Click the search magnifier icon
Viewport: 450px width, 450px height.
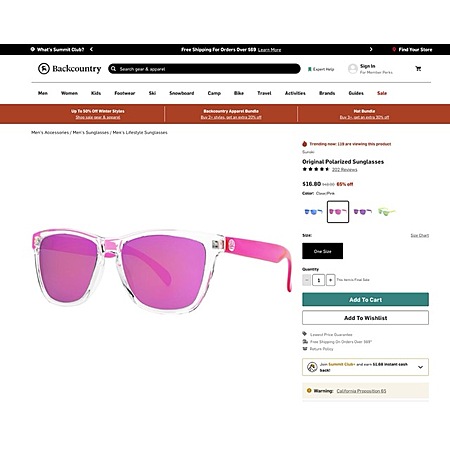tap(113, 69)
